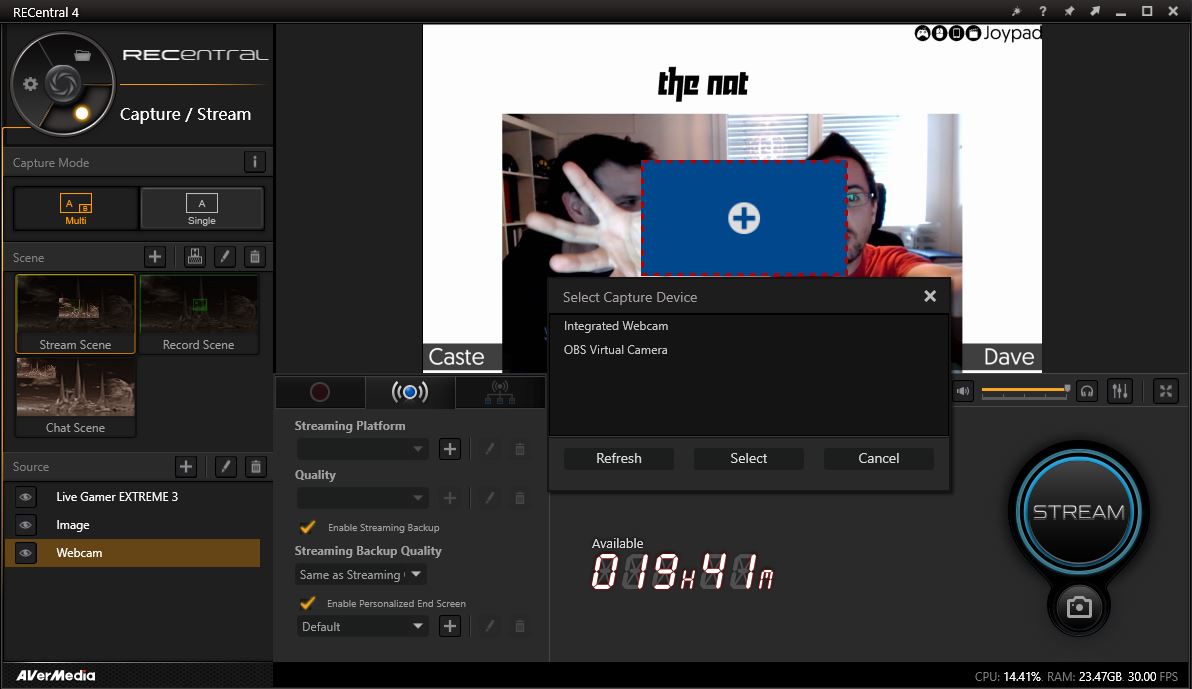
Task: Toggle visibility of Live Gamer EXTREME 3 source
Action: pos(25,497)
